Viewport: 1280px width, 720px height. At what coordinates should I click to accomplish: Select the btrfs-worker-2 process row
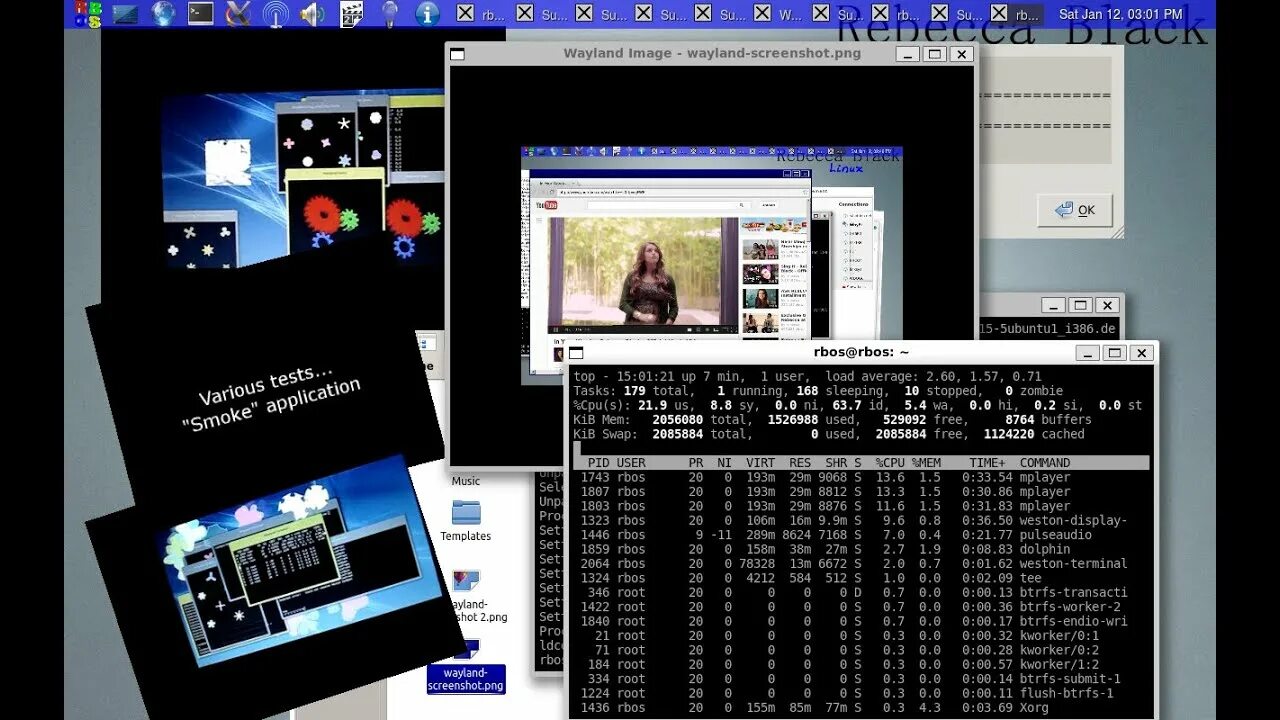click(x=861, y=607)
